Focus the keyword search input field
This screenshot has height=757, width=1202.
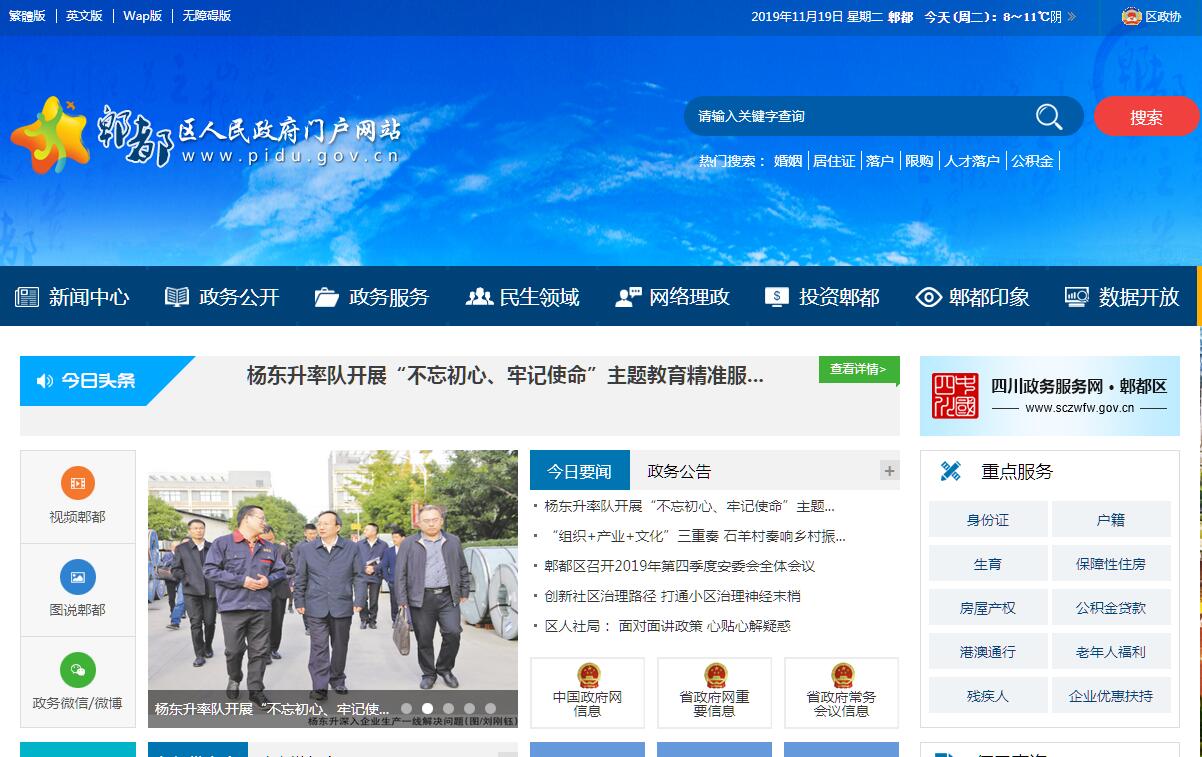pyautogui.click(x=860, y=117)
